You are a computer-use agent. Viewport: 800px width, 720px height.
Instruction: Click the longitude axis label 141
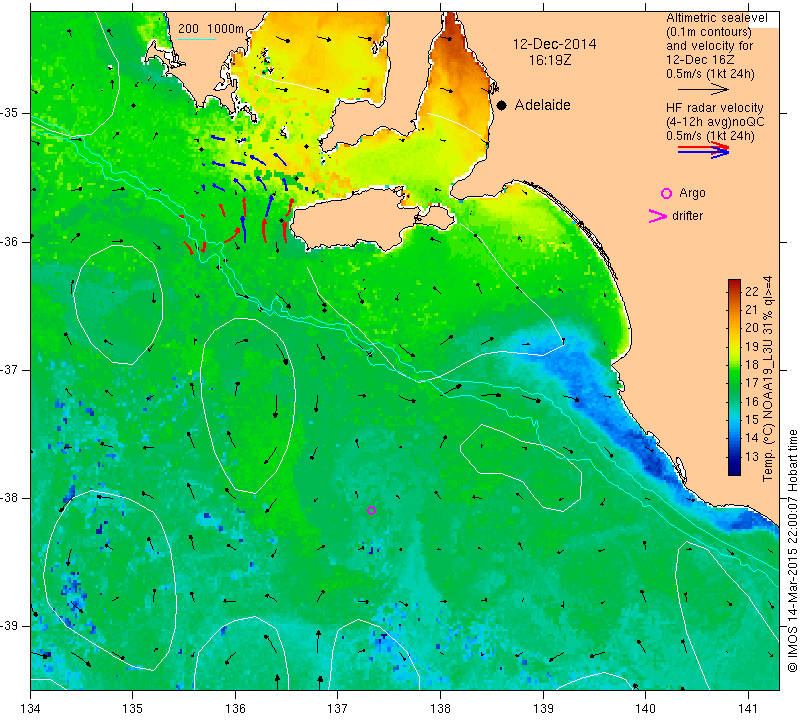tap(748, 709)
